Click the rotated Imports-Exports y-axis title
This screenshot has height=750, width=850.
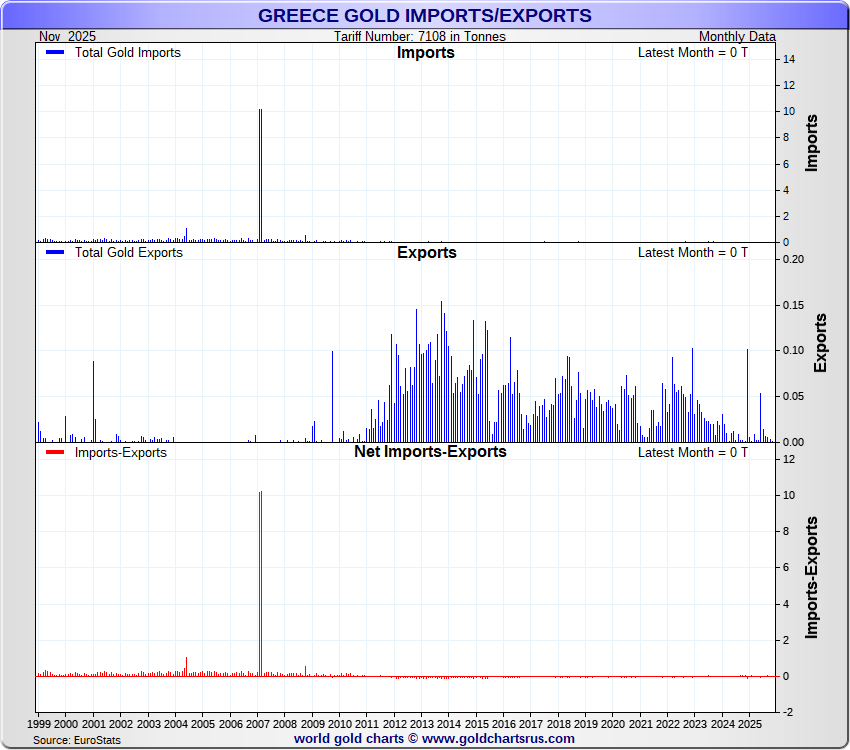click(x=812, y=577)
